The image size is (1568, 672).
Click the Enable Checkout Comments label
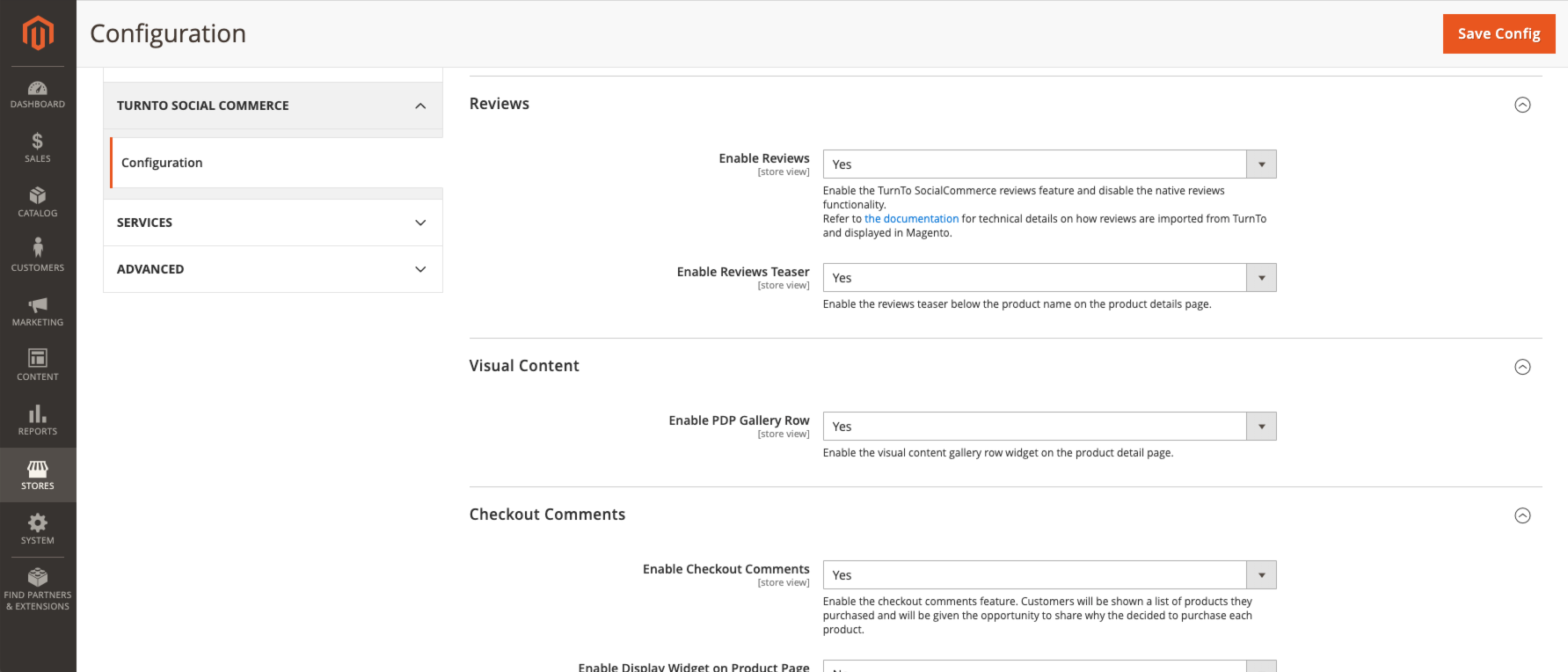[x=726, y=569]
